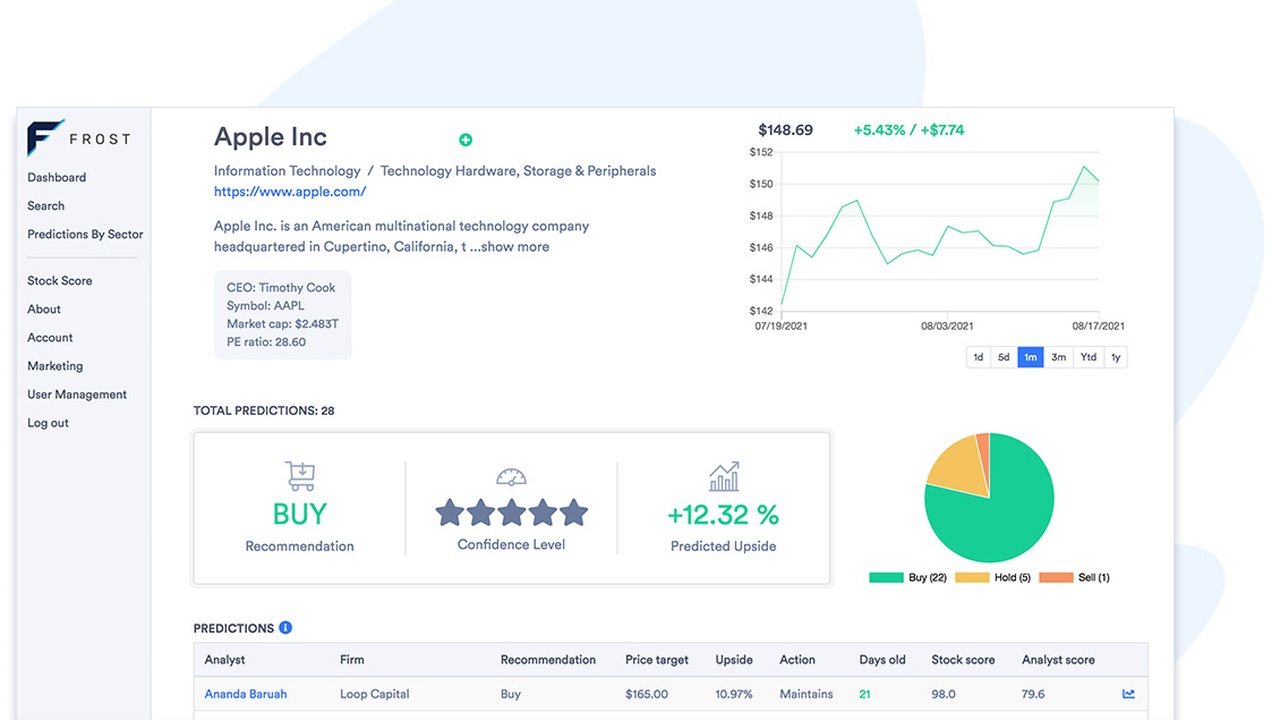Open the apple.com website link

[x=290, y=191]
